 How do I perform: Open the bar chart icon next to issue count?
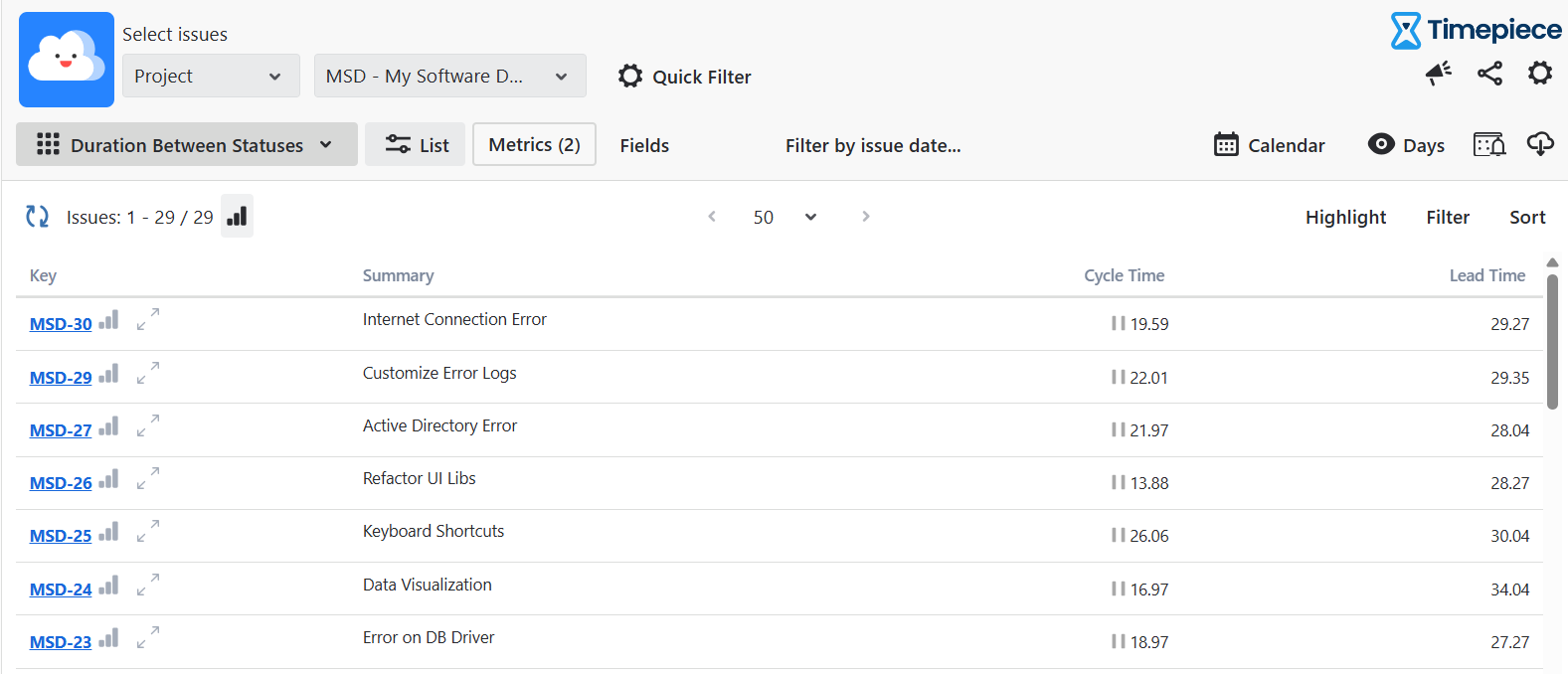[x=237, y=216]
